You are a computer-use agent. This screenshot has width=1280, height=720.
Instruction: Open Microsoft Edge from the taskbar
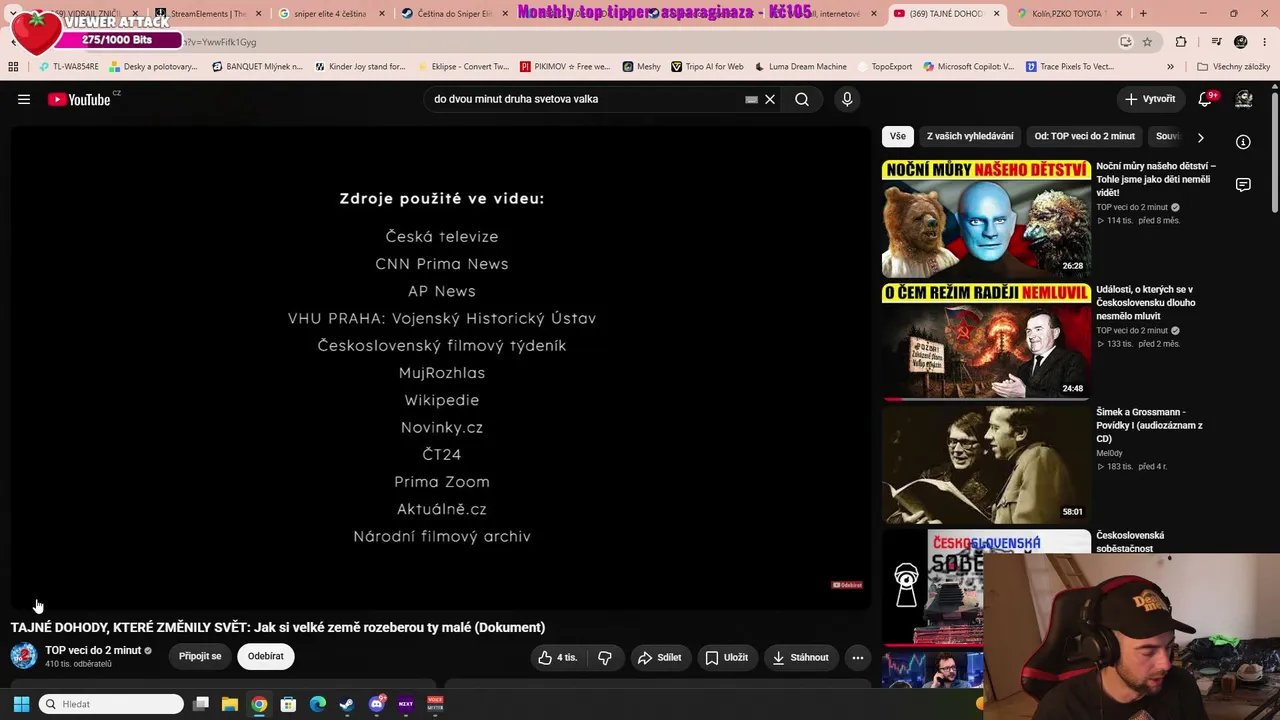[318, 704]
